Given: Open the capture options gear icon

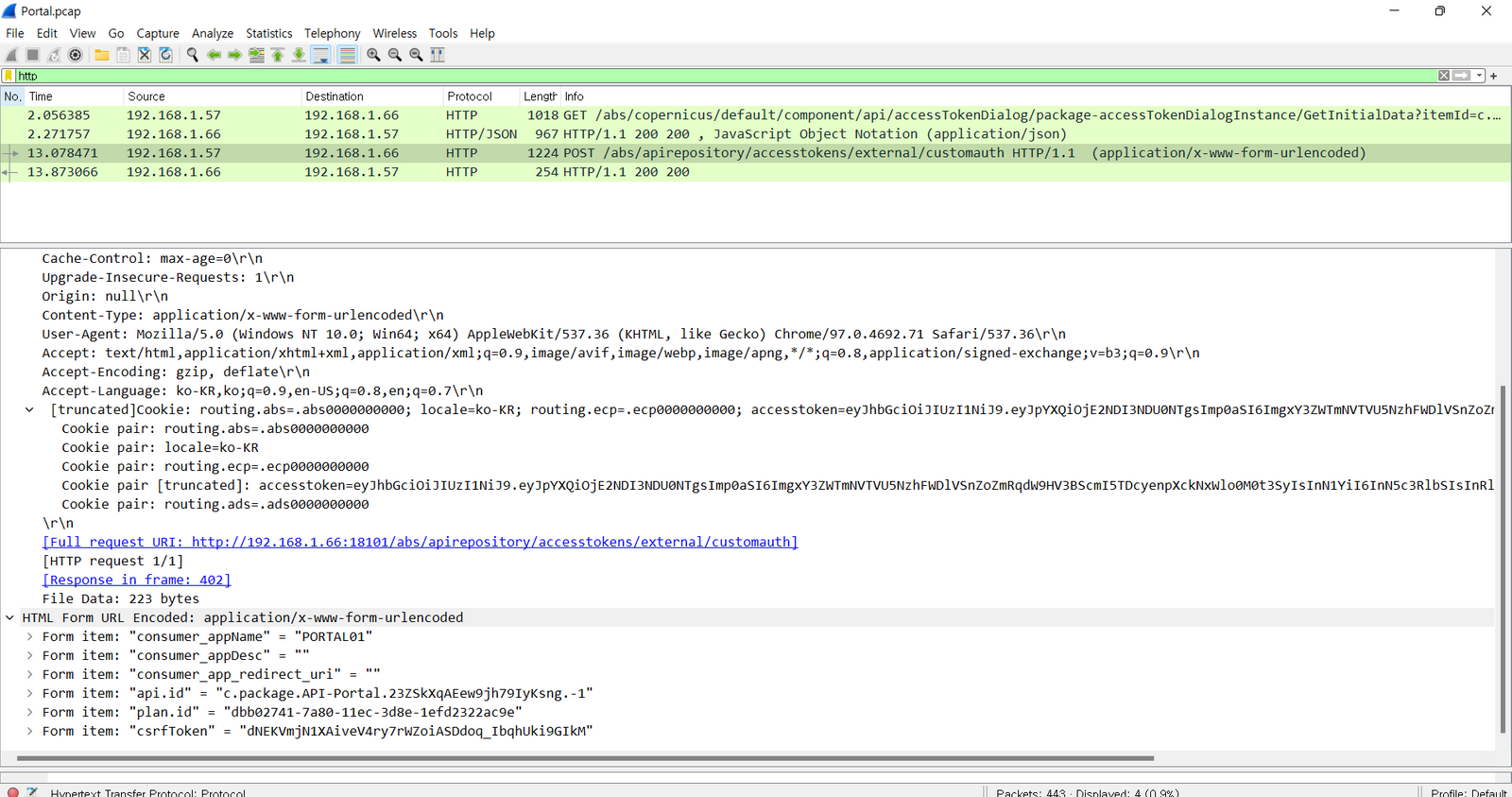Looking at the screenshot, I should click(76, 55).
